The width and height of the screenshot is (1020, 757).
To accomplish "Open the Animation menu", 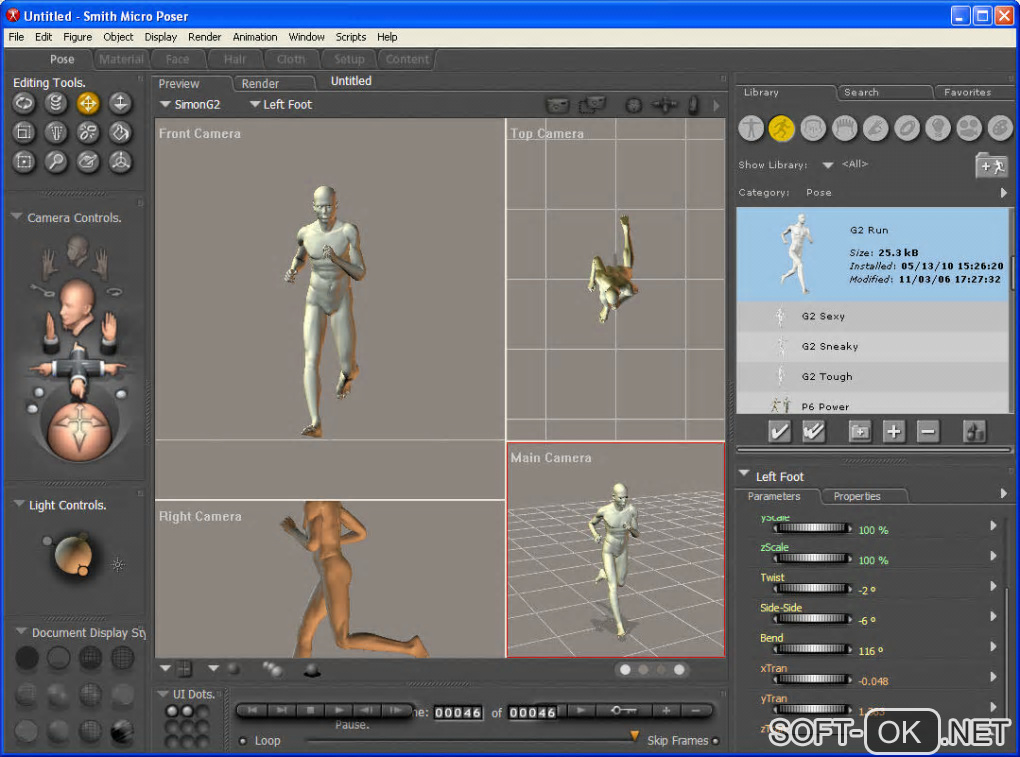I will (x=255, y=37).
